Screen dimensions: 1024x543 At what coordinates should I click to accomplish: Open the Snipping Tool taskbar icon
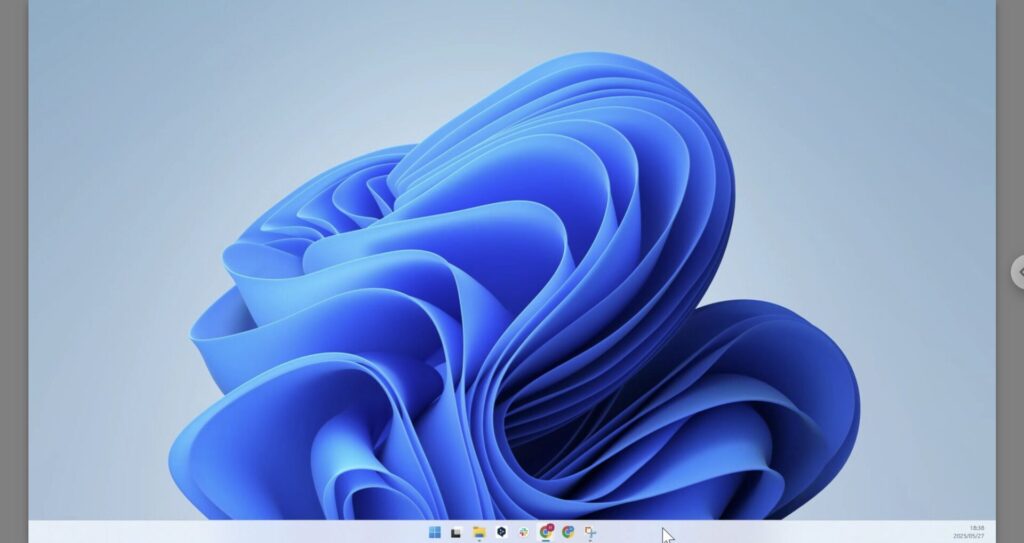tap(590, 533)
